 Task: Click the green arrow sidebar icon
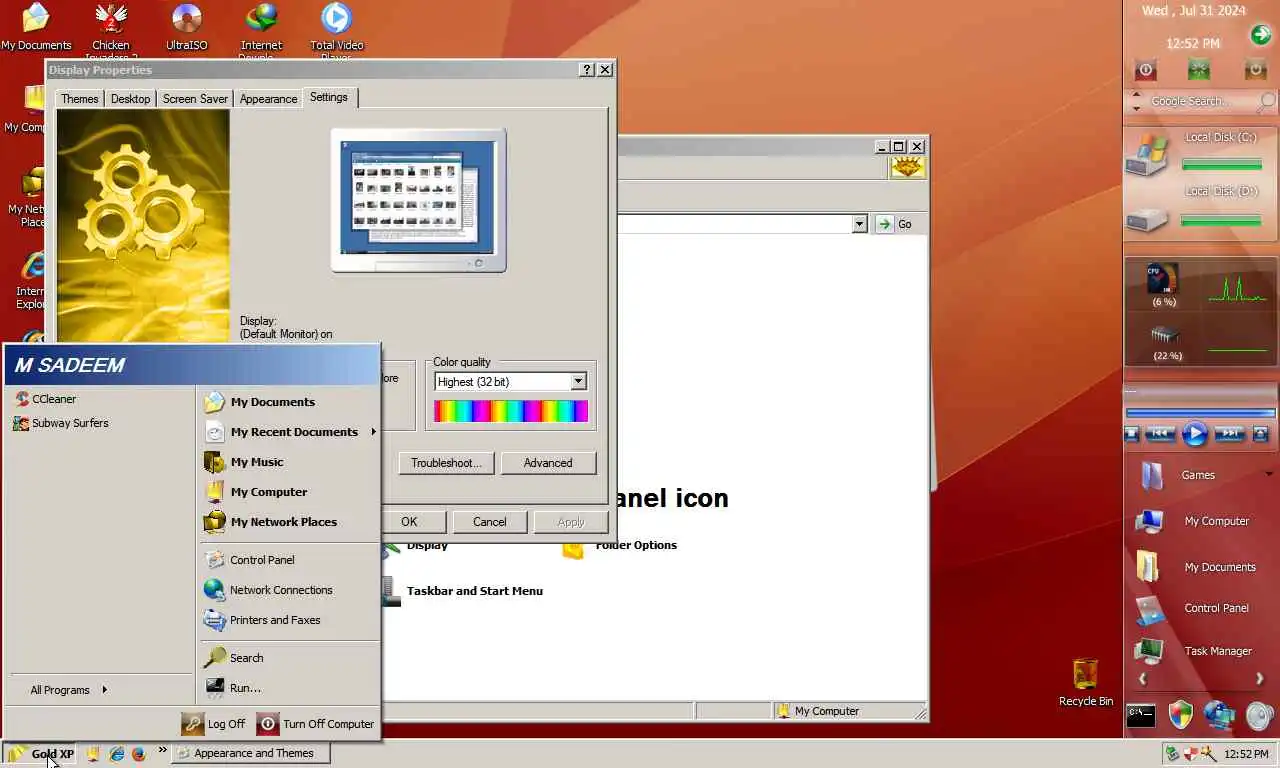[1260, 36]
